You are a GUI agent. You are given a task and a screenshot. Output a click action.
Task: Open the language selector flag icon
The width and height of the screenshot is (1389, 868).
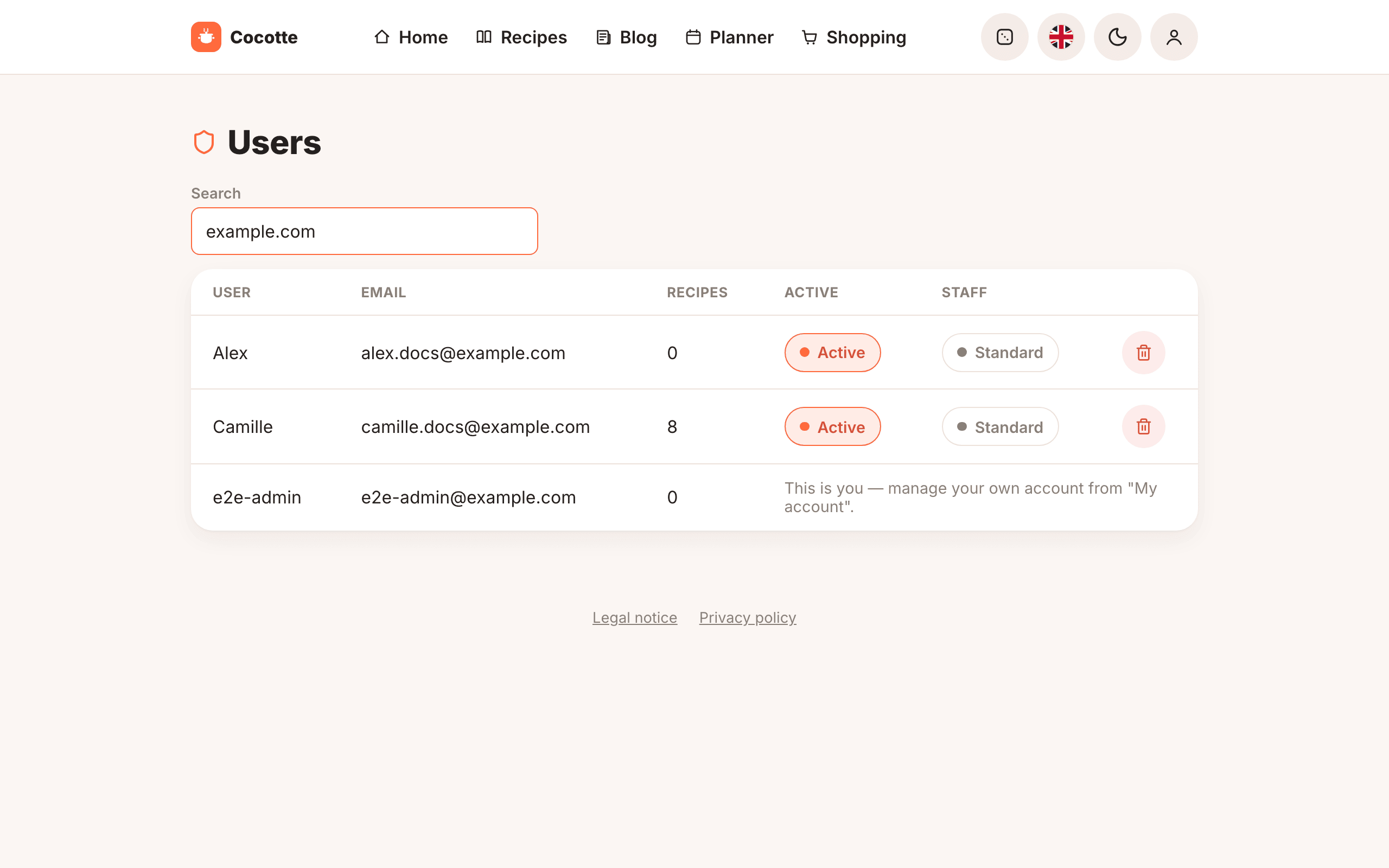[x=1061, y=37]
